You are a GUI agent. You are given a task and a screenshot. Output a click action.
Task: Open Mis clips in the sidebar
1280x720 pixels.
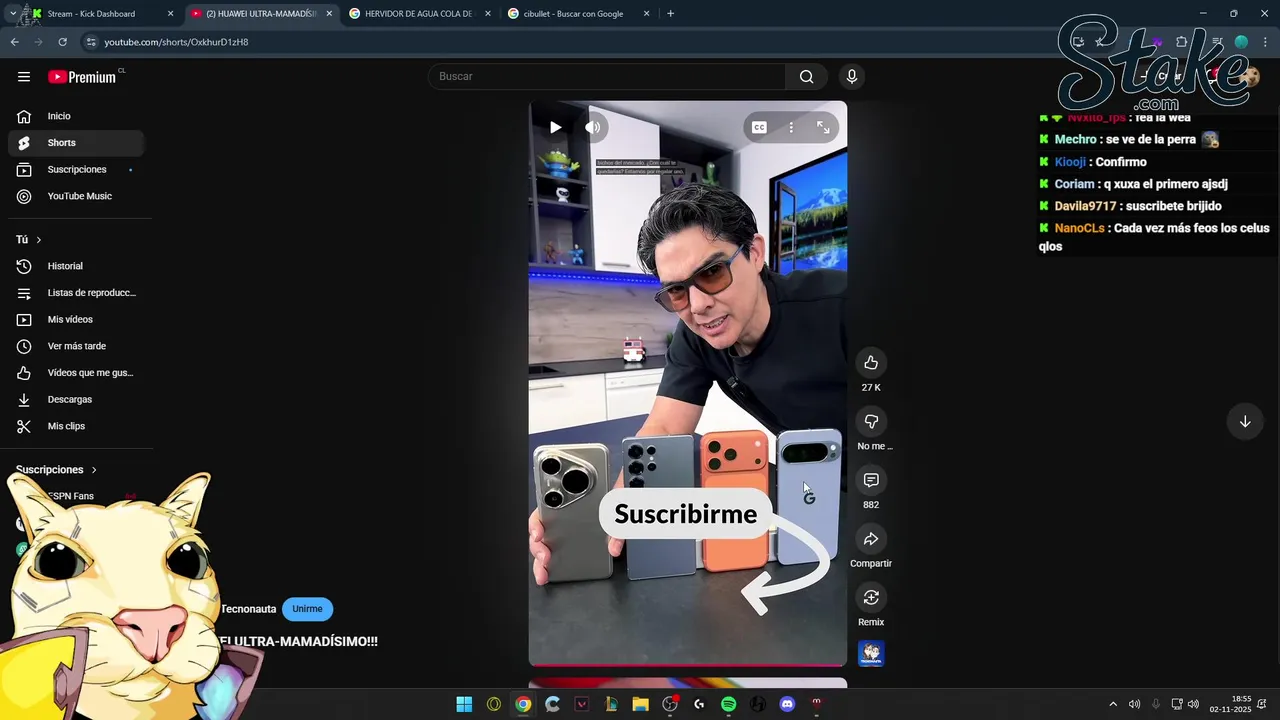click(76, 426)
